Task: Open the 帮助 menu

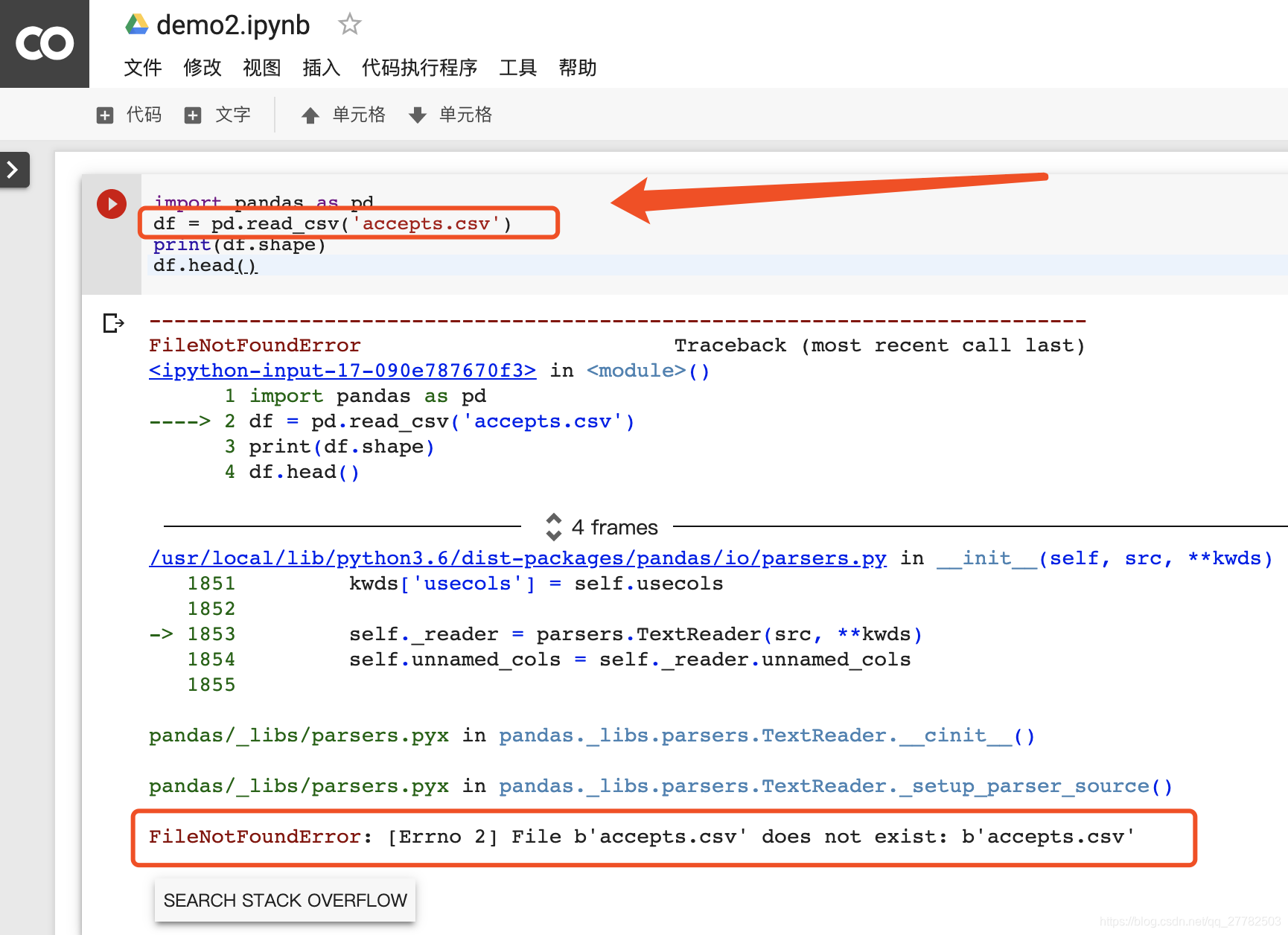Action: [x=578, y=68]
